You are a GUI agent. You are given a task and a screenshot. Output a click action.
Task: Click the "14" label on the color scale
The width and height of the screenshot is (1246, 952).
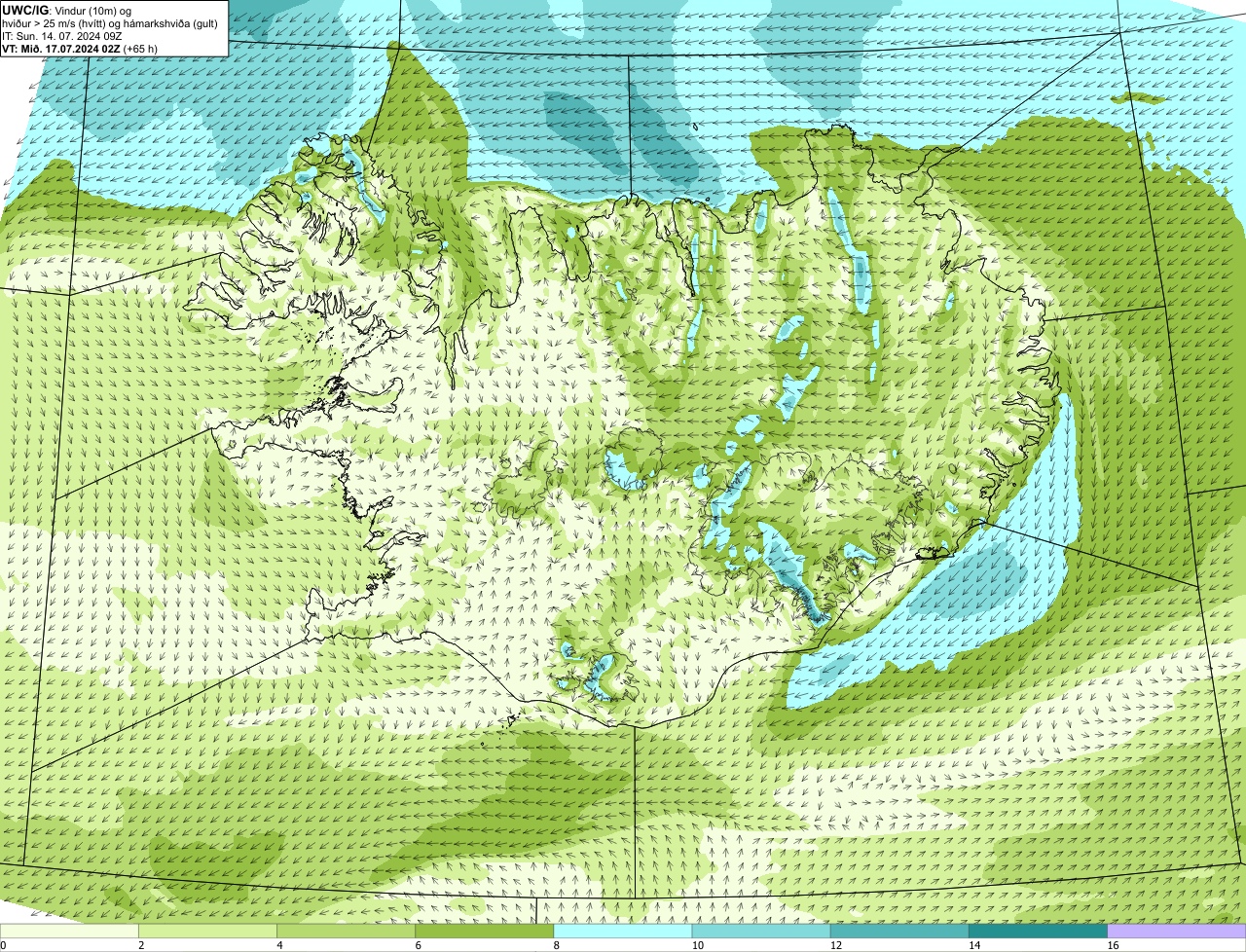click(973, 945)
